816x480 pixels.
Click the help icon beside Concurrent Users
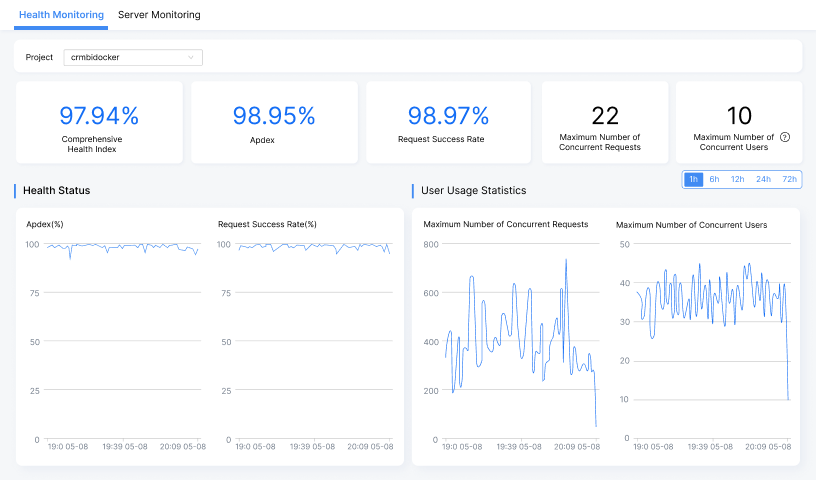(785, 137)
